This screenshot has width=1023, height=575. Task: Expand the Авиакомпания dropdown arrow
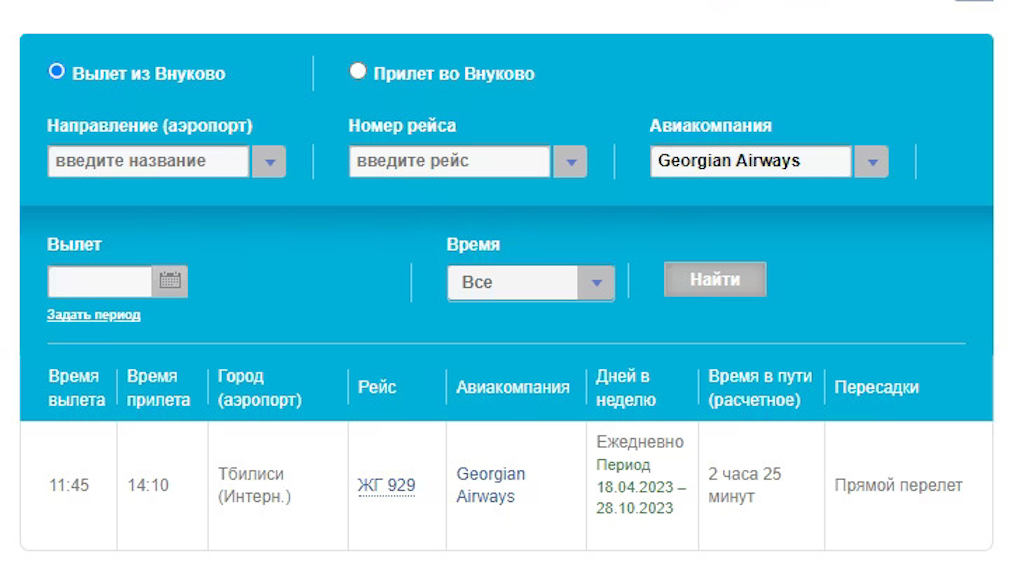point(872,161)
